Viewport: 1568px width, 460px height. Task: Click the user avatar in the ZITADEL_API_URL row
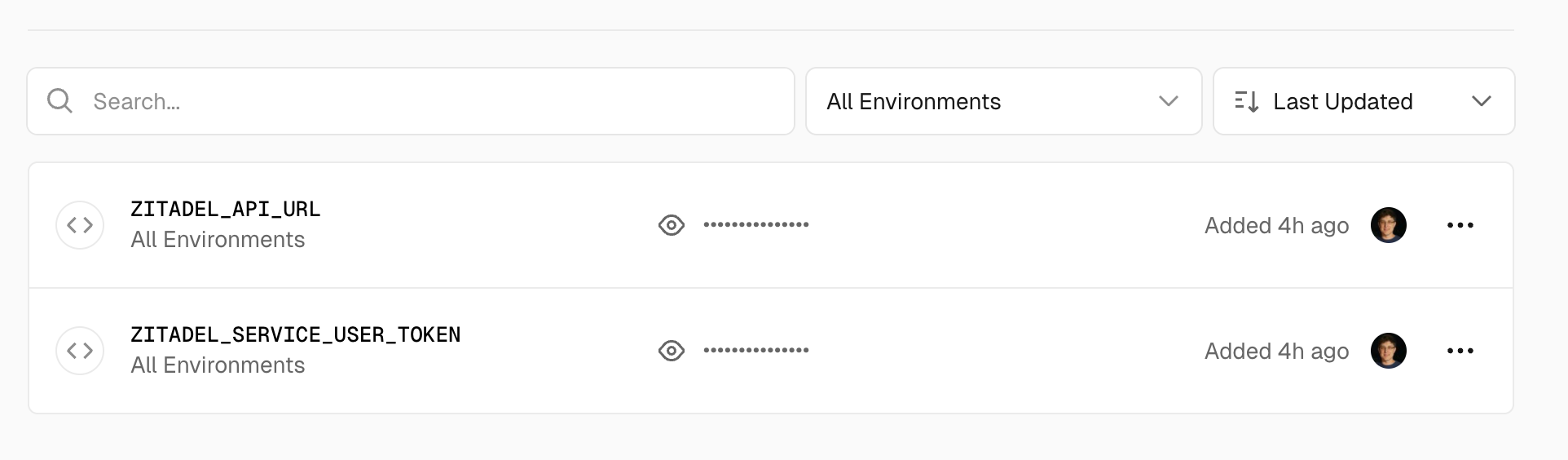[x=1389, y=225]
